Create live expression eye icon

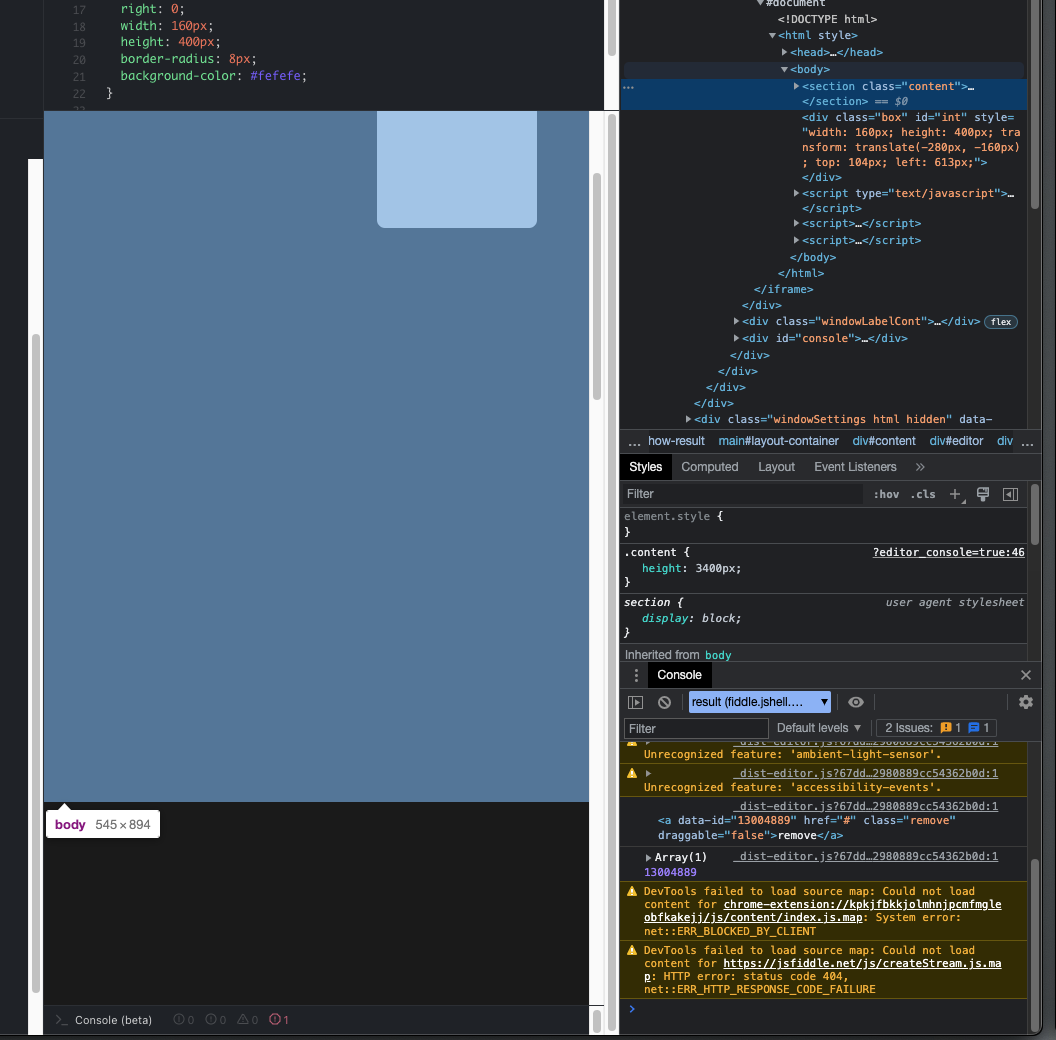[855, 702]
